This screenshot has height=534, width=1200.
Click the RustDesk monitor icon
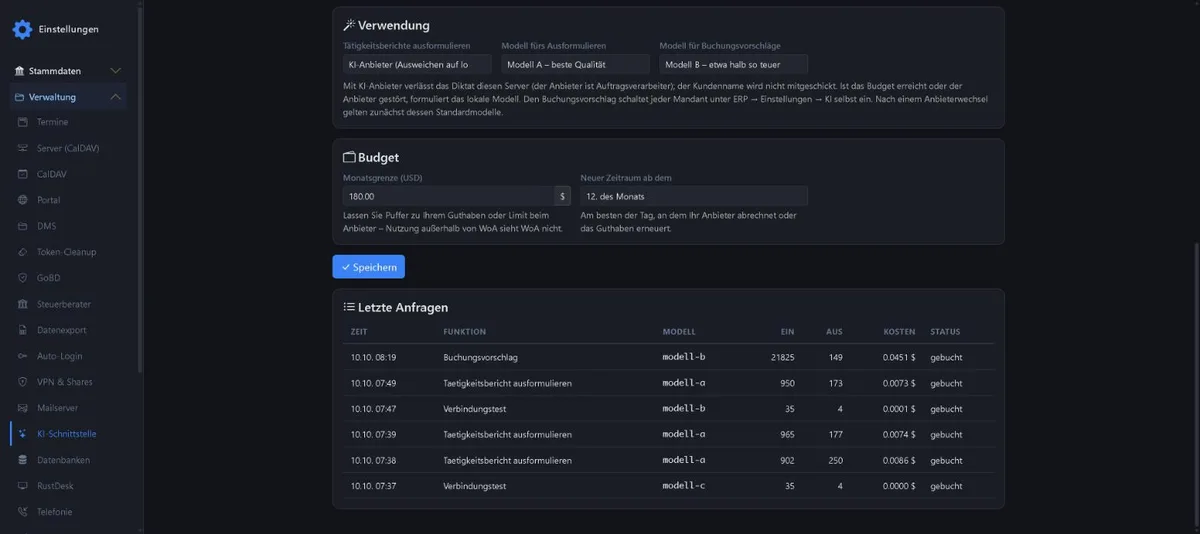coord(24,486)
